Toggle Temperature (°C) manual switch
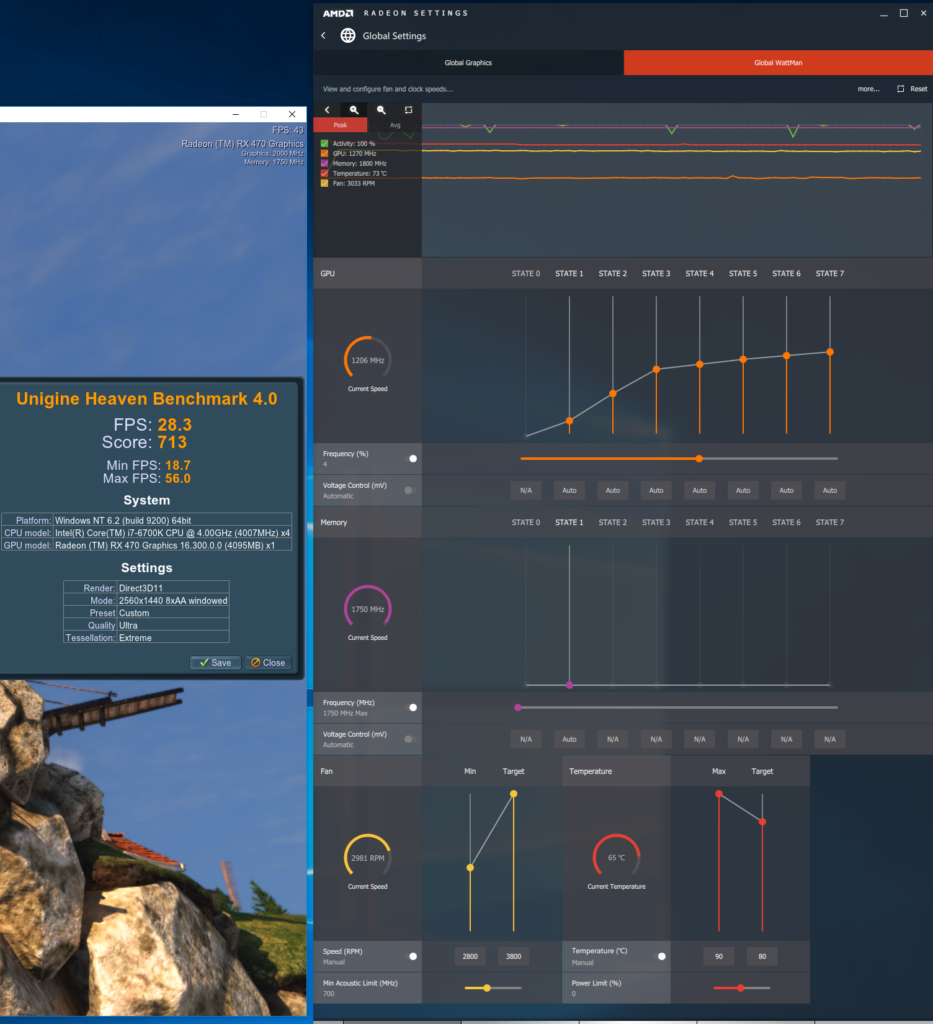The image size is (933, 1024). (659, 956)
